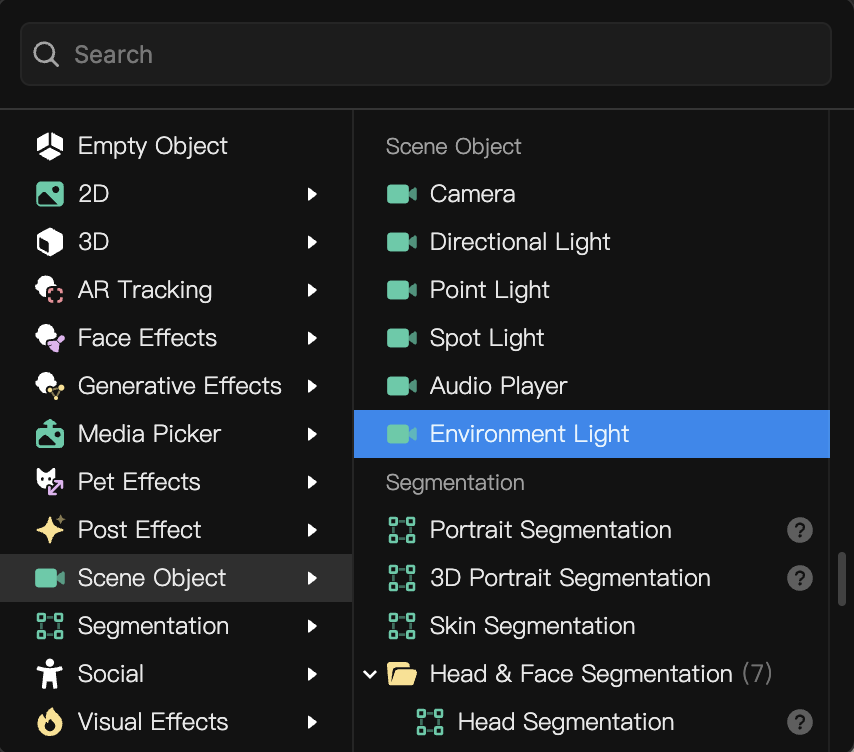Viewport: 854px width, 752px height.
Task: Open the Visual Effects submenu arrow
Action: point(312,722)
